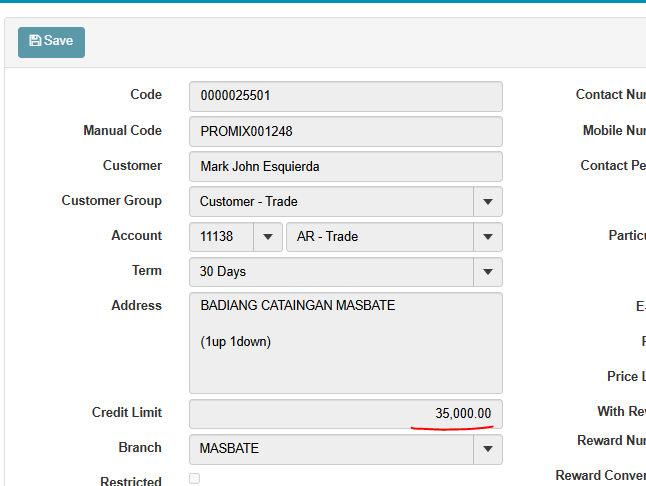Select the Credit Limit amount field

click(345, 414)
